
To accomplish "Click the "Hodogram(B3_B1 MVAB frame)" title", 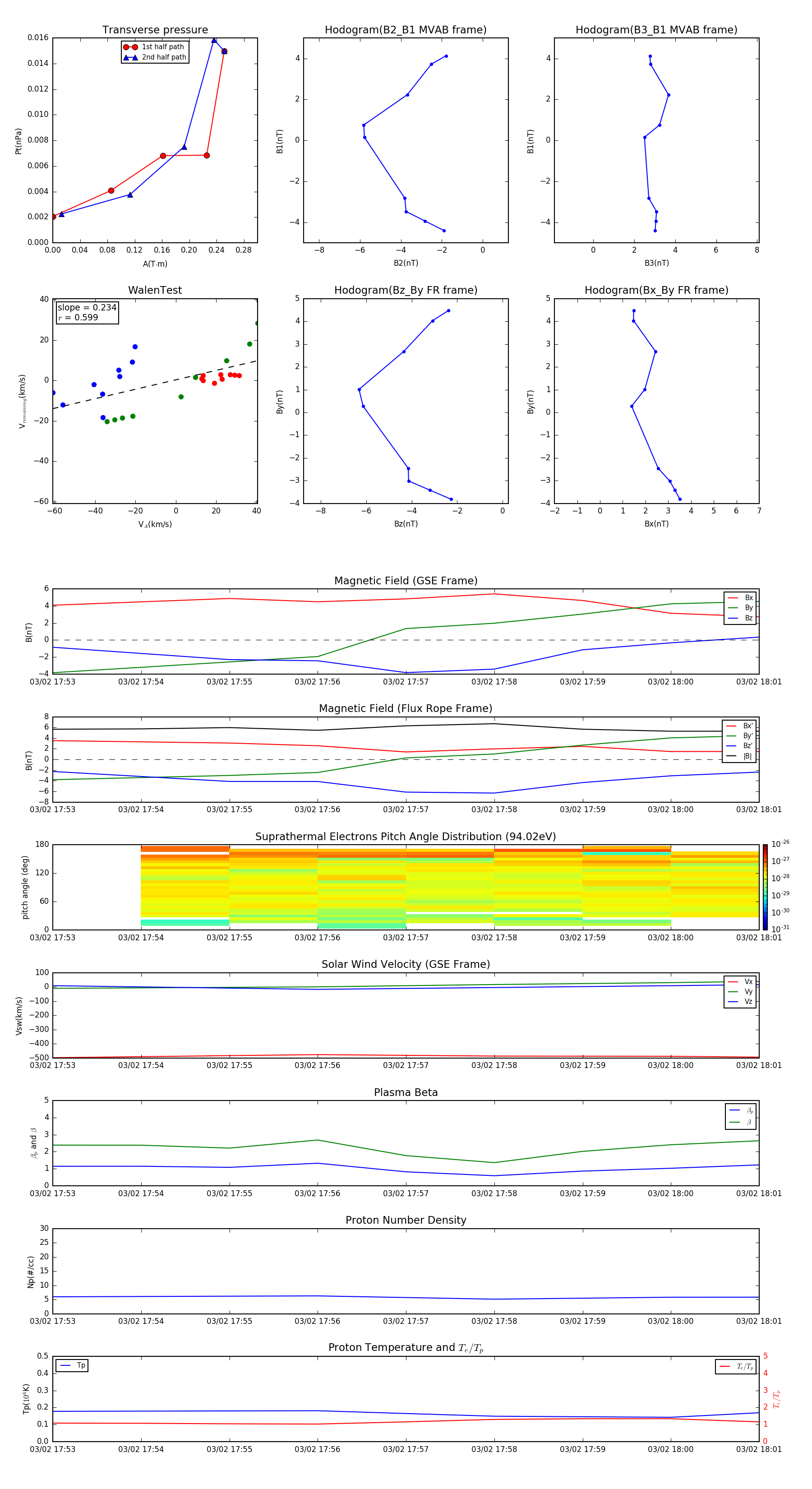I will [656, 30].
